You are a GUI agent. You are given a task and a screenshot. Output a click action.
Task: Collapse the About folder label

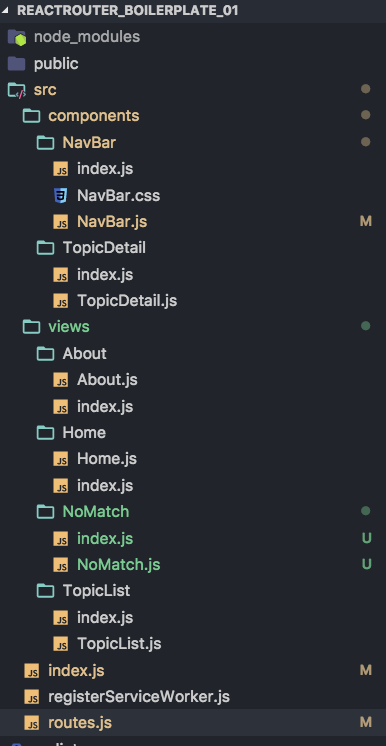[84, 353]
